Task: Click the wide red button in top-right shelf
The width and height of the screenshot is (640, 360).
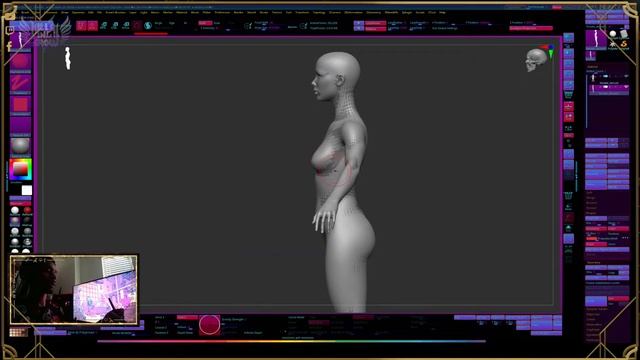Action: (531, 28)
